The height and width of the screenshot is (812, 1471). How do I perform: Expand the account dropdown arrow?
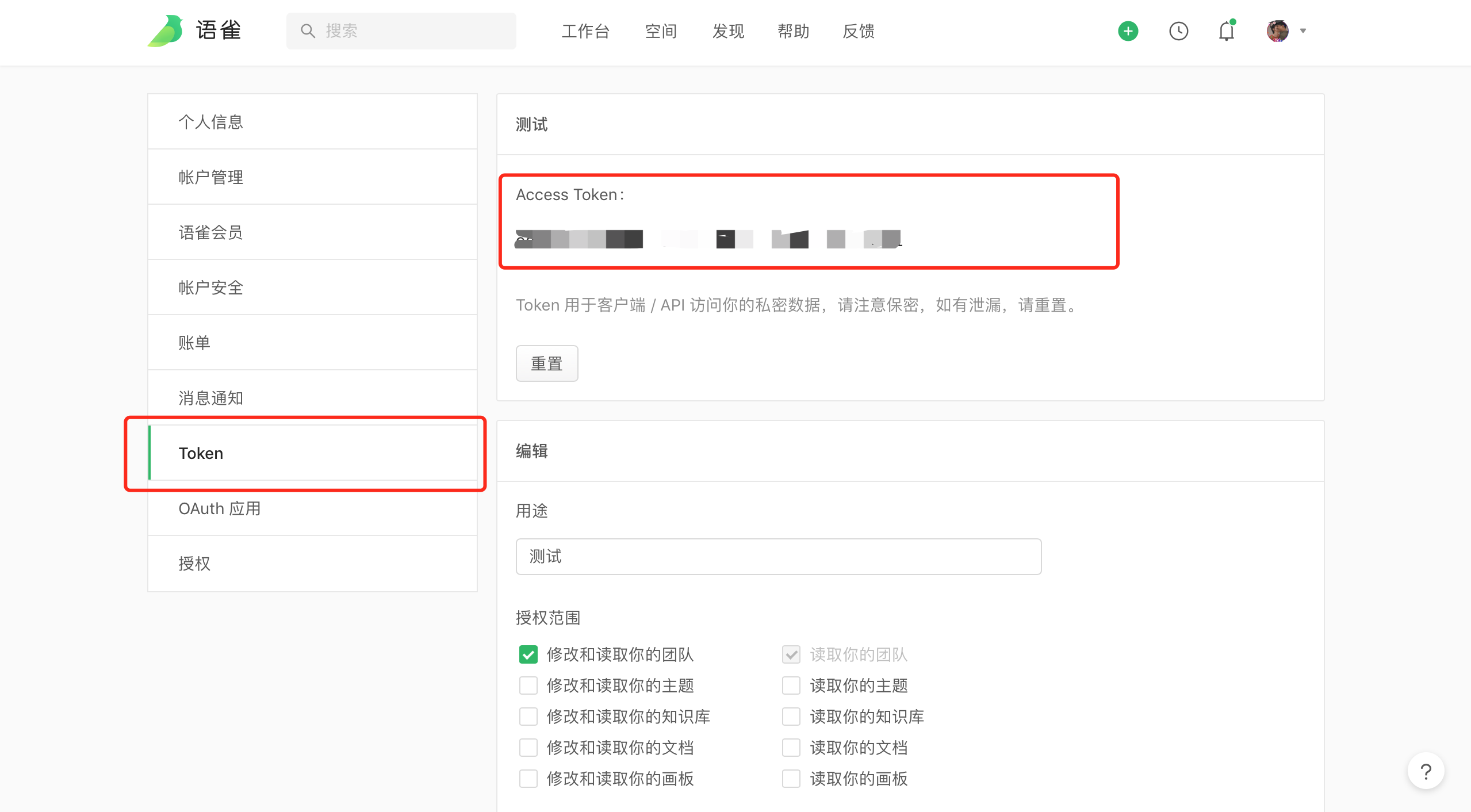[x=1303, y=31]
